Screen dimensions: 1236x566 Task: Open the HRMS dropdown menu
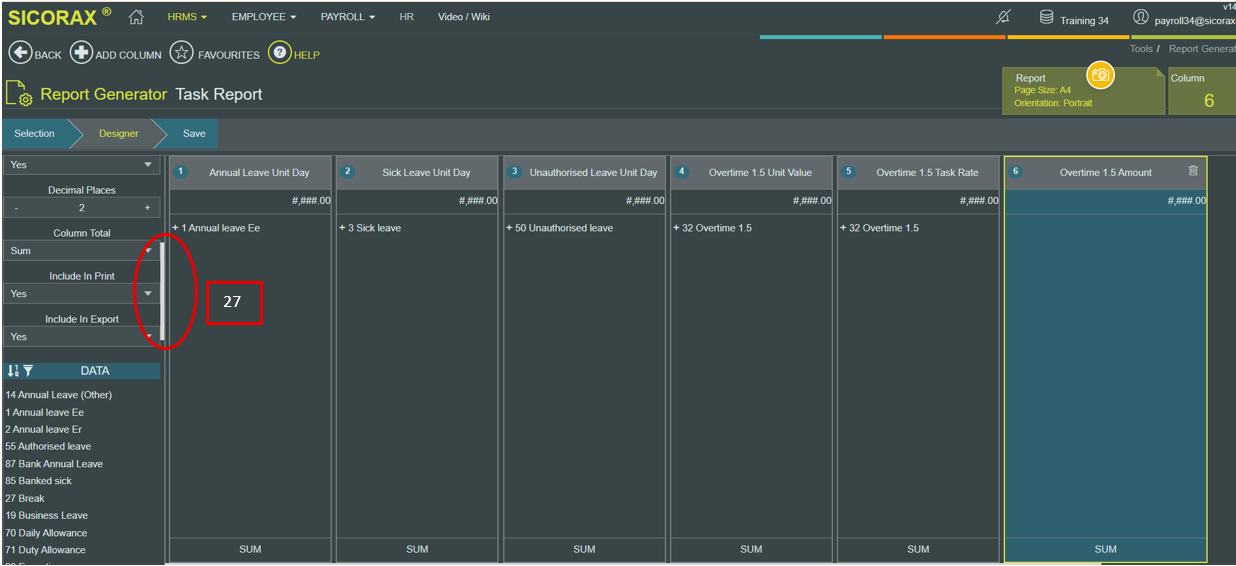[187, 17]
